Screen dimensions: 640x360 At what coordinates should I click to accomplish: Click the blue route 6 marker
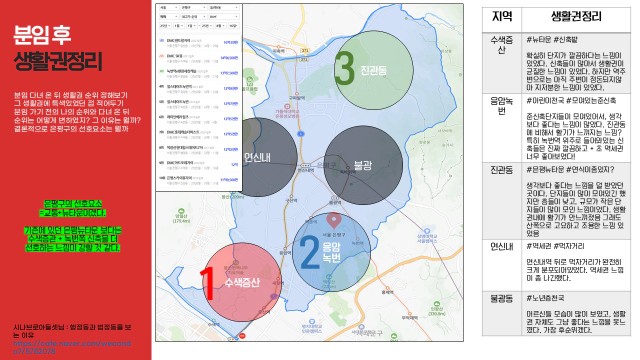301,133
